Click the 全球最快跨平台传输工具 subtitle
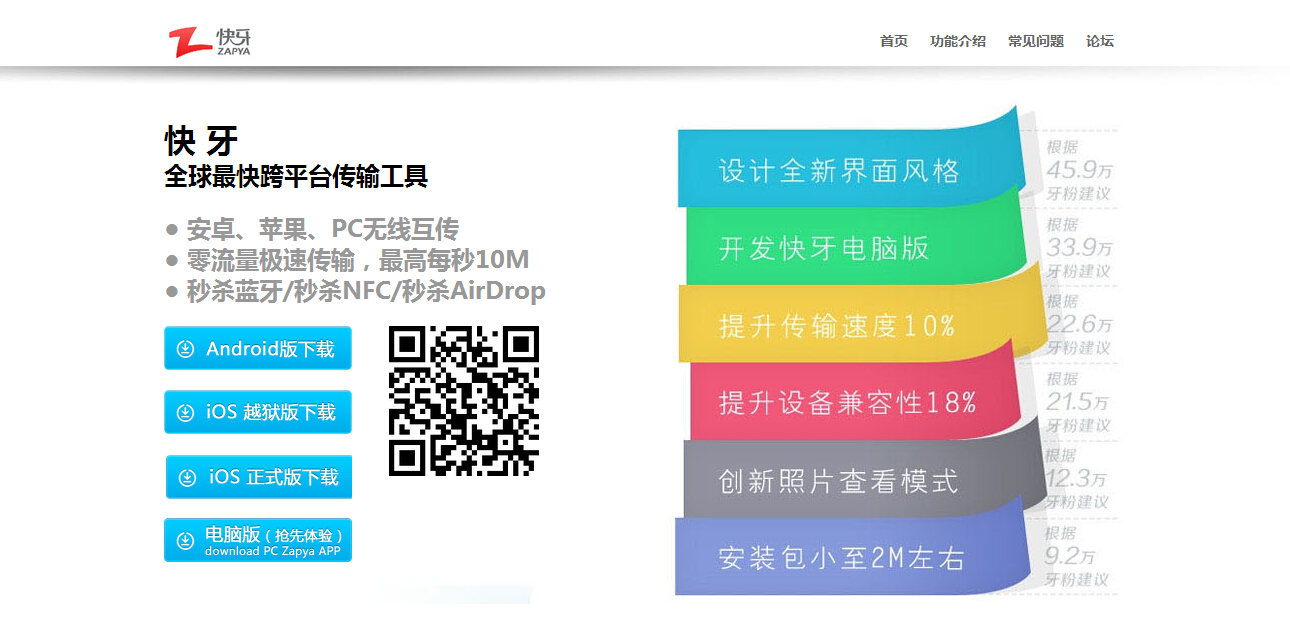Image resolution: width=1290 pixels, height=631 pixels. coord(297,177)
